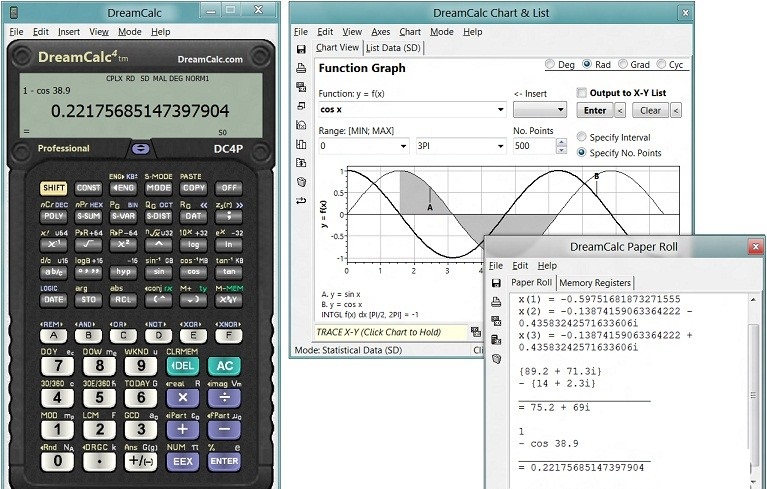
Task: Click the bar chart icon in Chart & List sidebar
Action: pyautogui.click(x=301, y=144)
